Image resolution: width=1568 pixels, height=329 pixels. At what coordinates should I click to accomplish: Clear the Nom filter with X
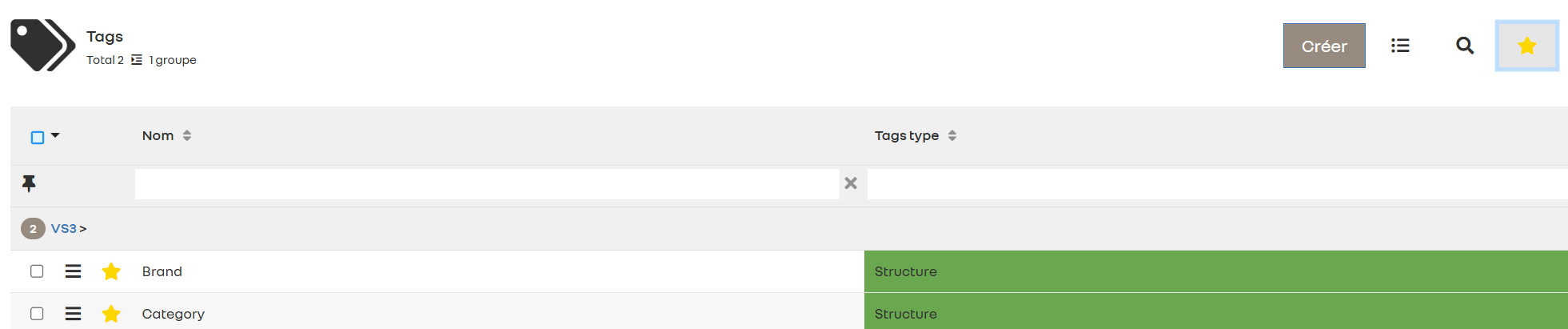pyautogui.click(x=851, y=183)
